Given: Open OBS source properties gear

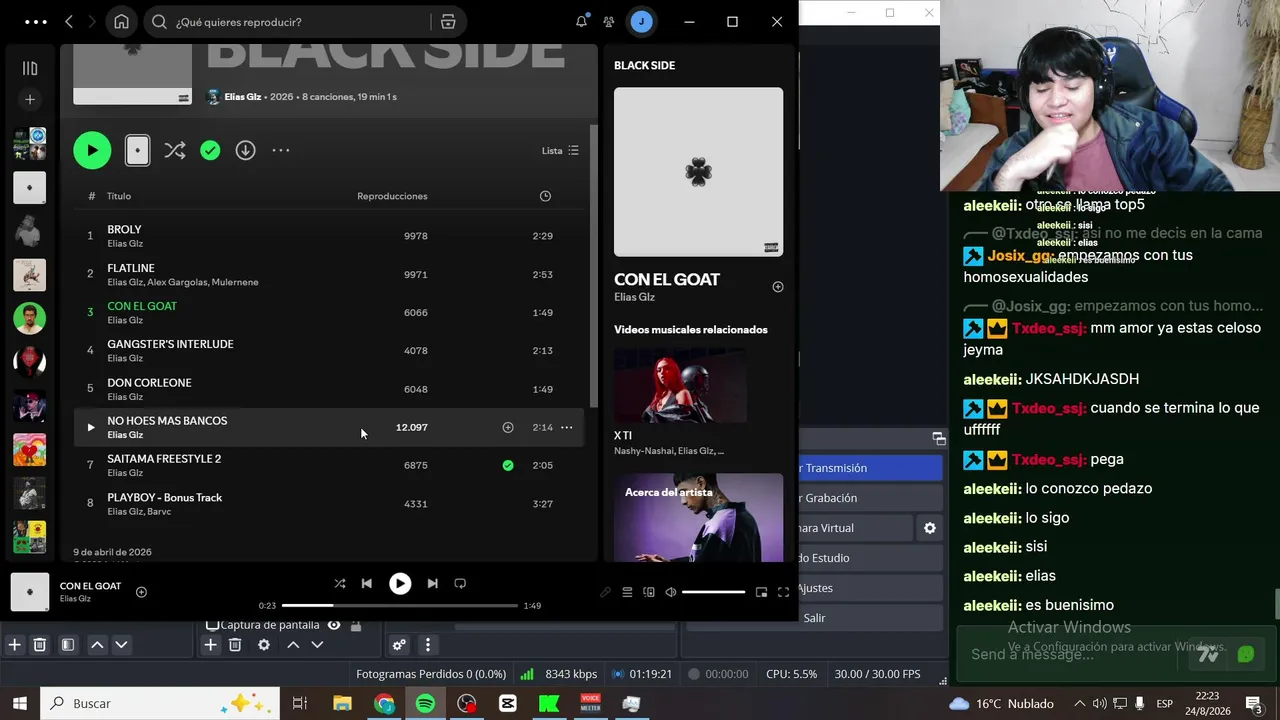Looking at the screenshot, I should coord(264,645).
